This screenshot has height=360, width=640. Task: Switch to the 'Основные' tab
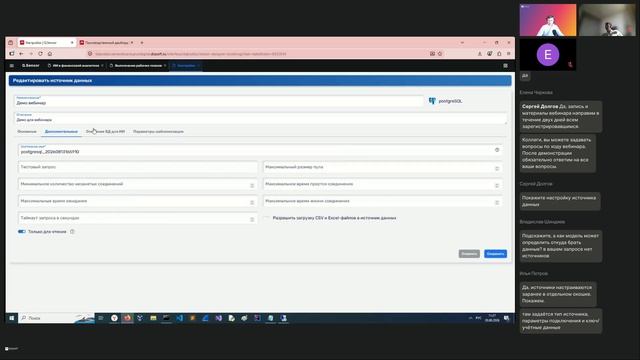tap(27, 131)
